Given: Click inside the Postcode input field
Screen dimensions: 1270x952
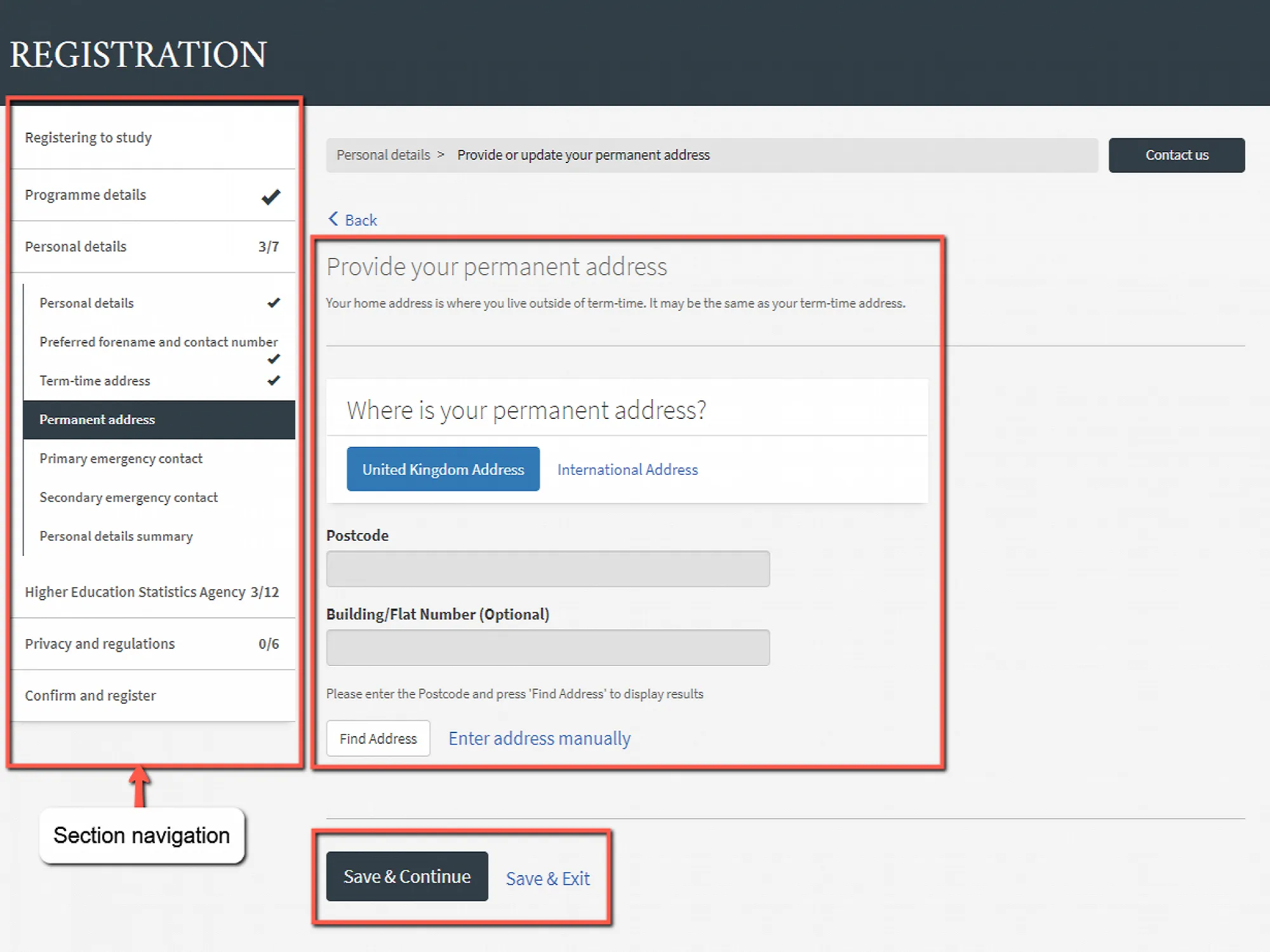Looking at the screenshot, I should point(547,569).
